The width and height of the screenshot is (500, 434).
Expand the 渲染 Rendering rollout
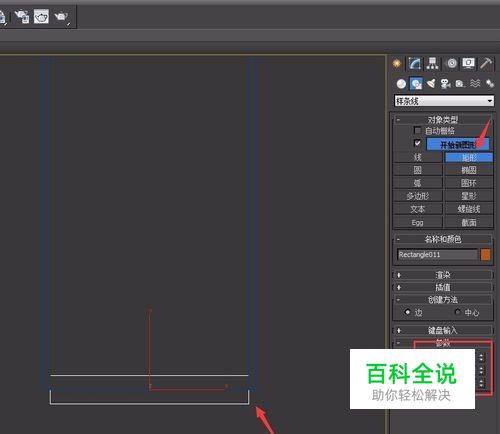tap(443, 275)
